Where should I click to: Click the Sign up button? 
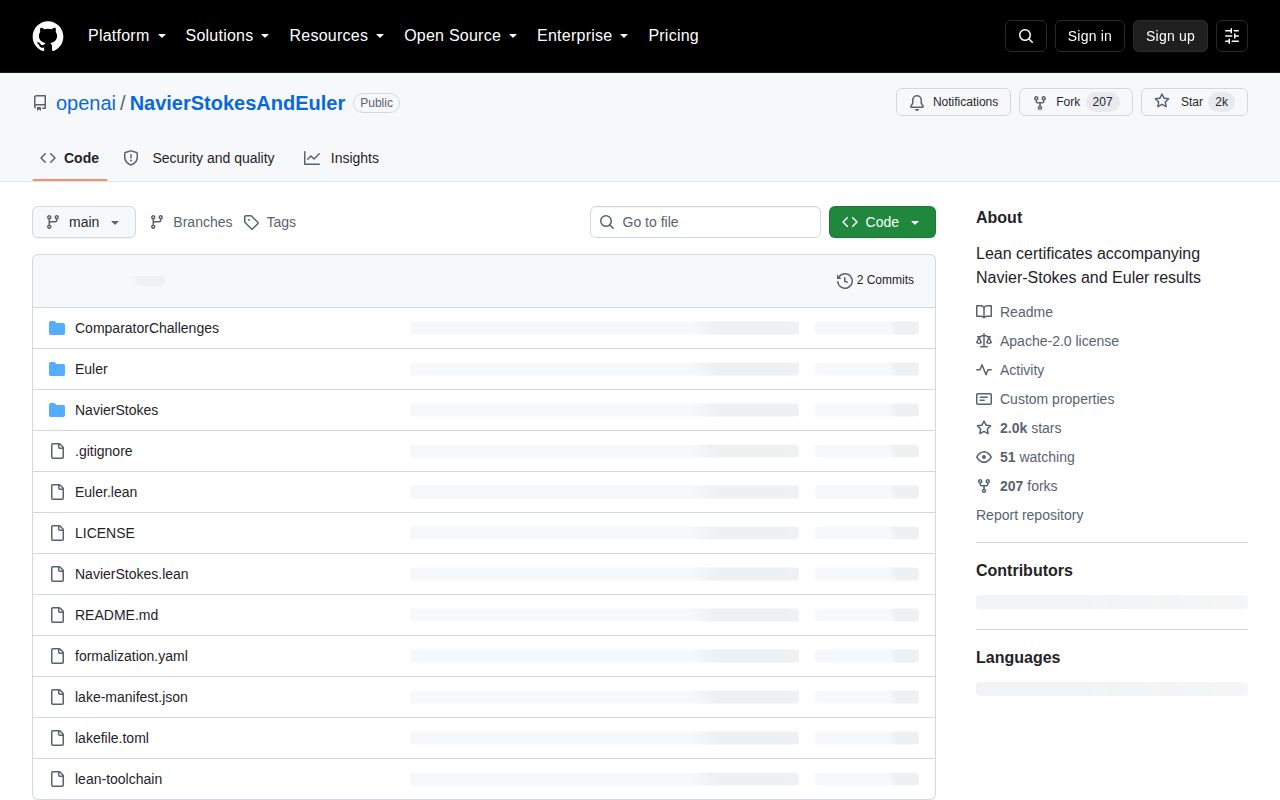[x=1170, y=36]
